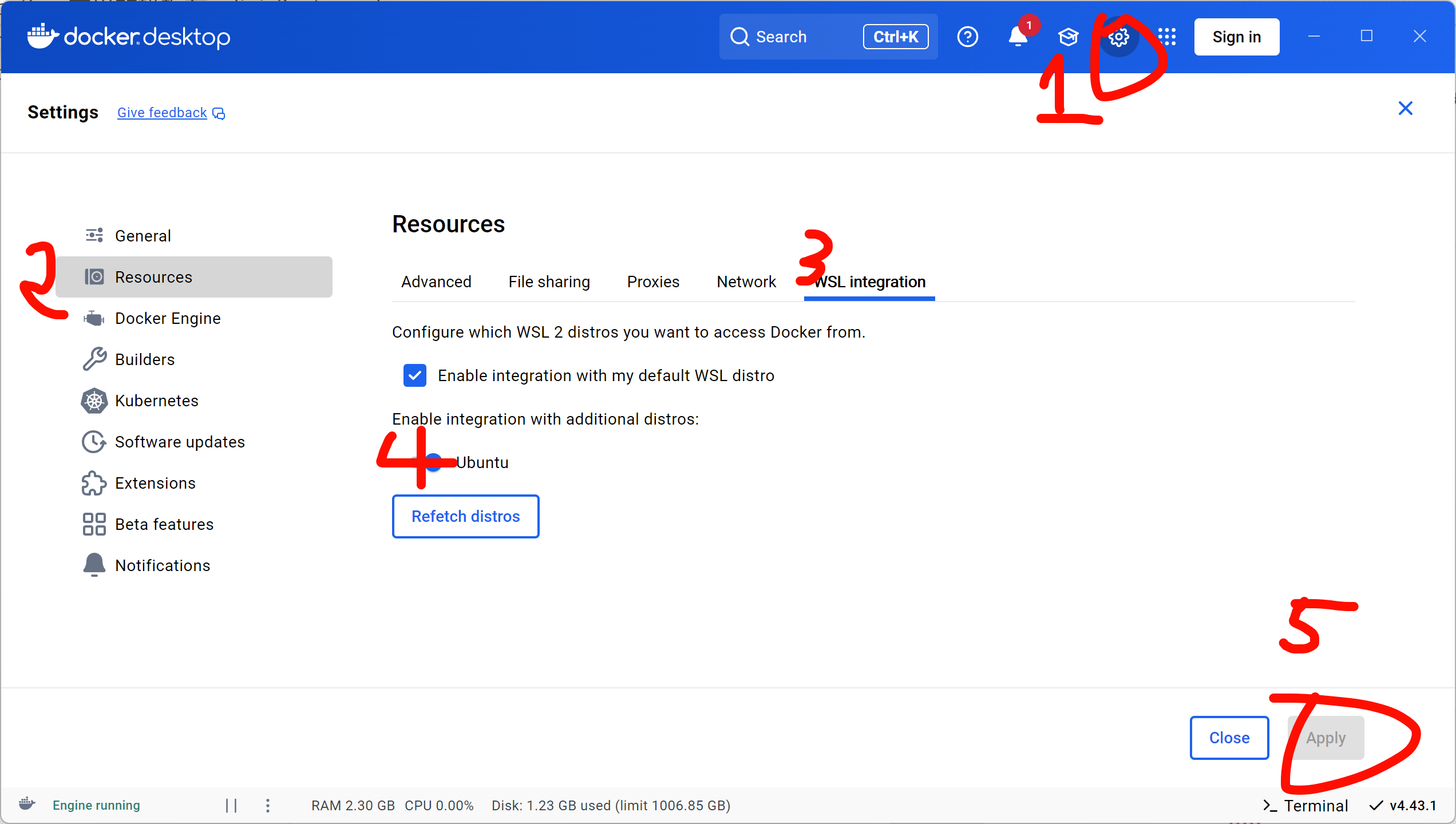Open the engine options three-dot menu

coord(268,805)
